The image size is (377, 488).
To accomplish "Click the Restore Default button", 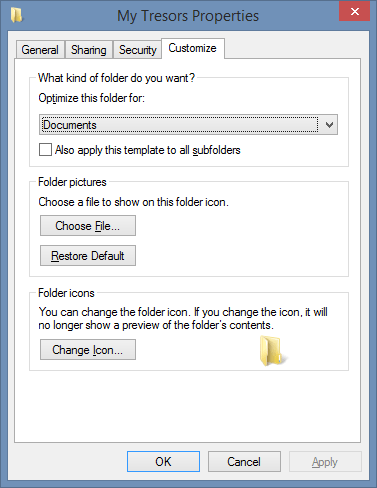I will pos(88,256).
